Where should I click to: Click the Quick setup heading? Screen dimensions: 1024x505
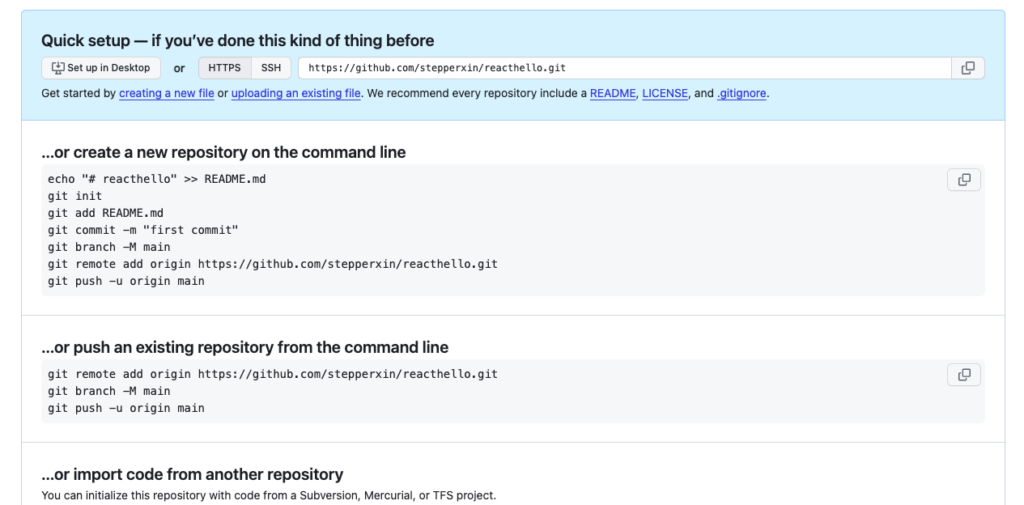pyautogui.click(x=238, y=41)
